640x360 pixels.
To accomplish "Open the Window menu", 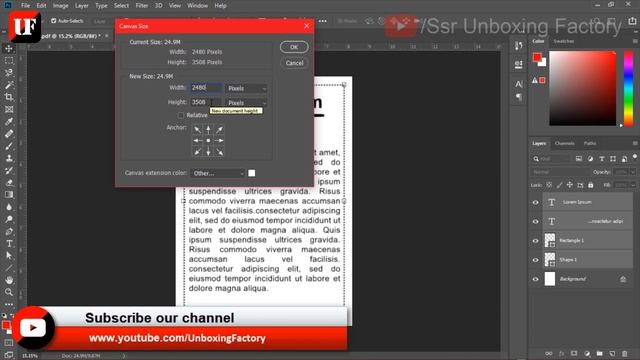I will click(198, 6).
